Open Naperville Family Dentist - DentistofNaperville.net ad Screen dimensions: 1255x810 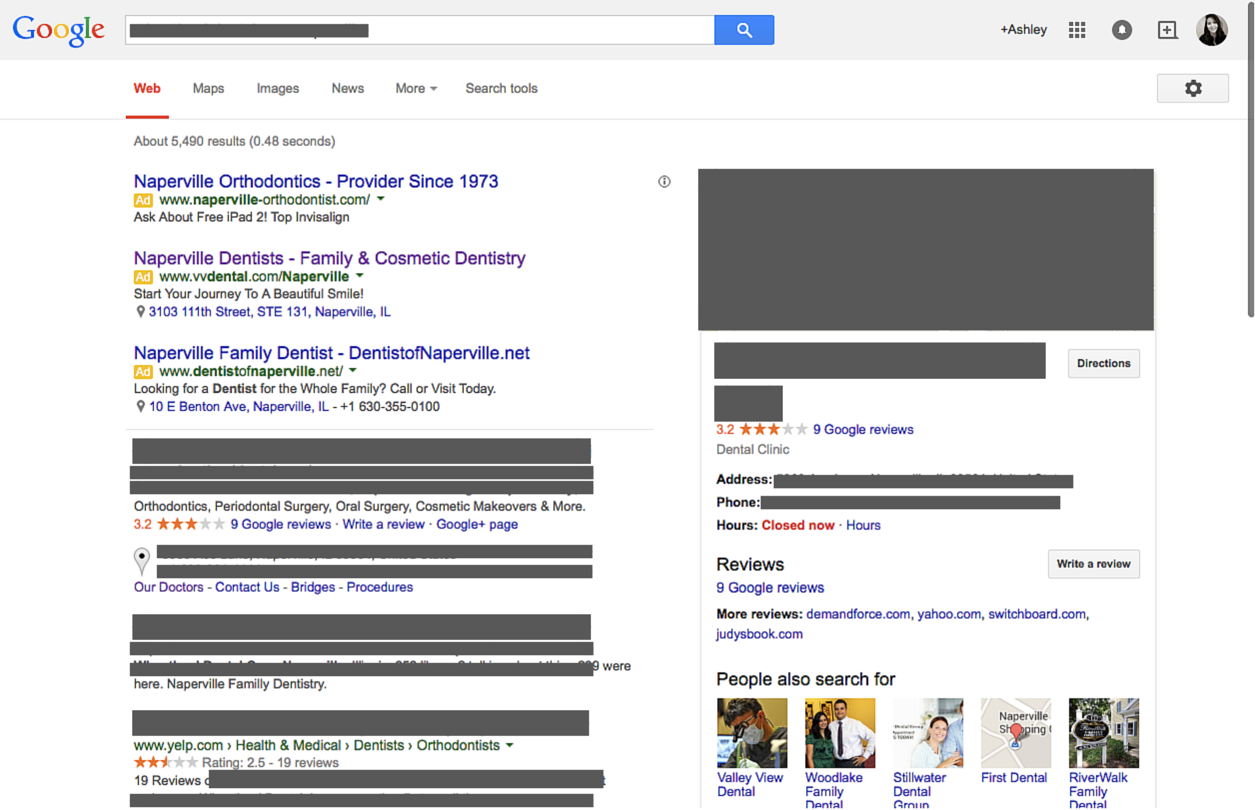(332, 353)
